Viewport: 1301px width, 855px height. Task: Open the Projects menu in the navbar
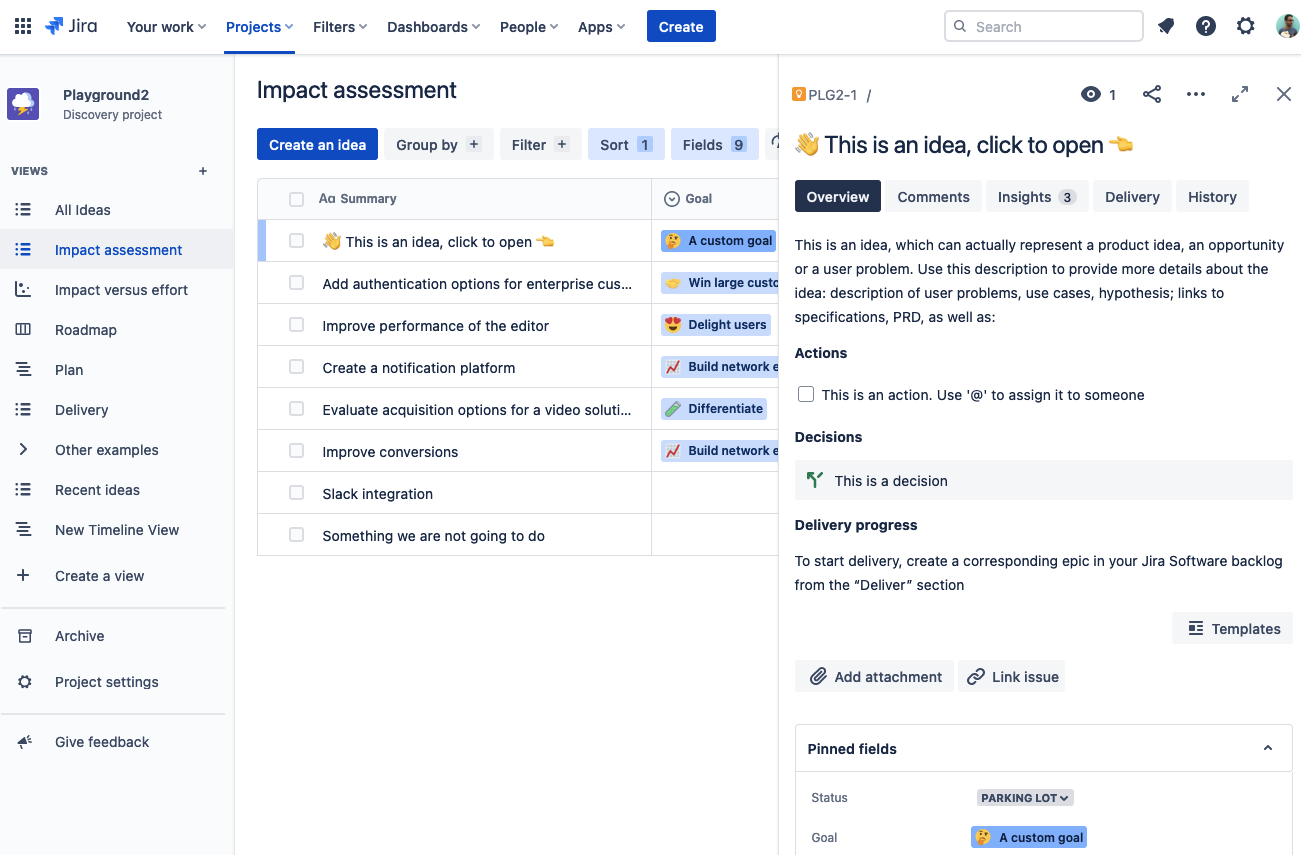click(x=258, y=26)
